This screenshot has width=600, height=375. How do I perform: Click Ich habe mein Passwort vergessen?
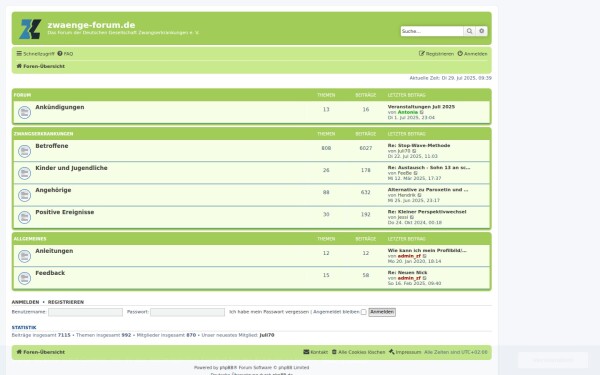coord(269,312)
